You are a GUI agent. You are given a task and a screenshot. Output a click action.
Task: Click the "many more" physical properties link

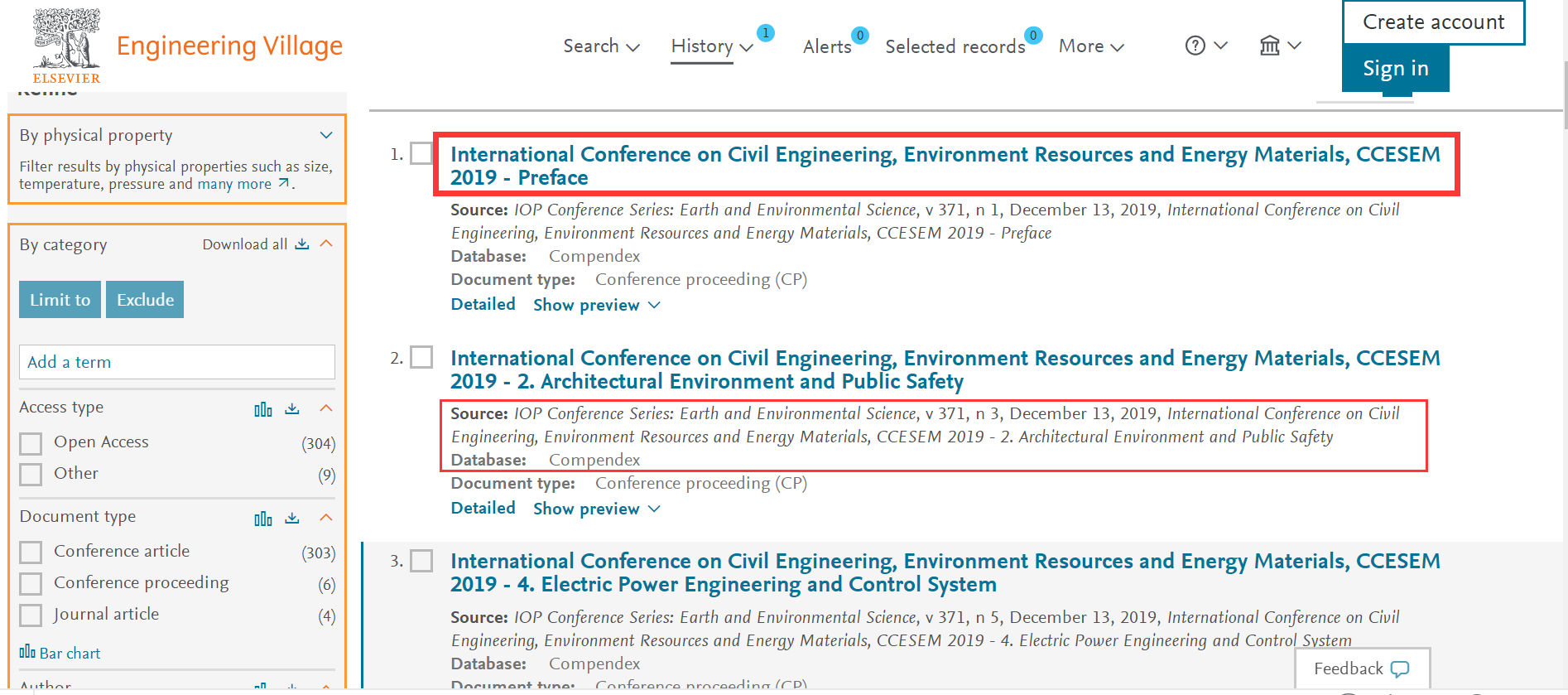pyautogui.click(x=234, y=184)
